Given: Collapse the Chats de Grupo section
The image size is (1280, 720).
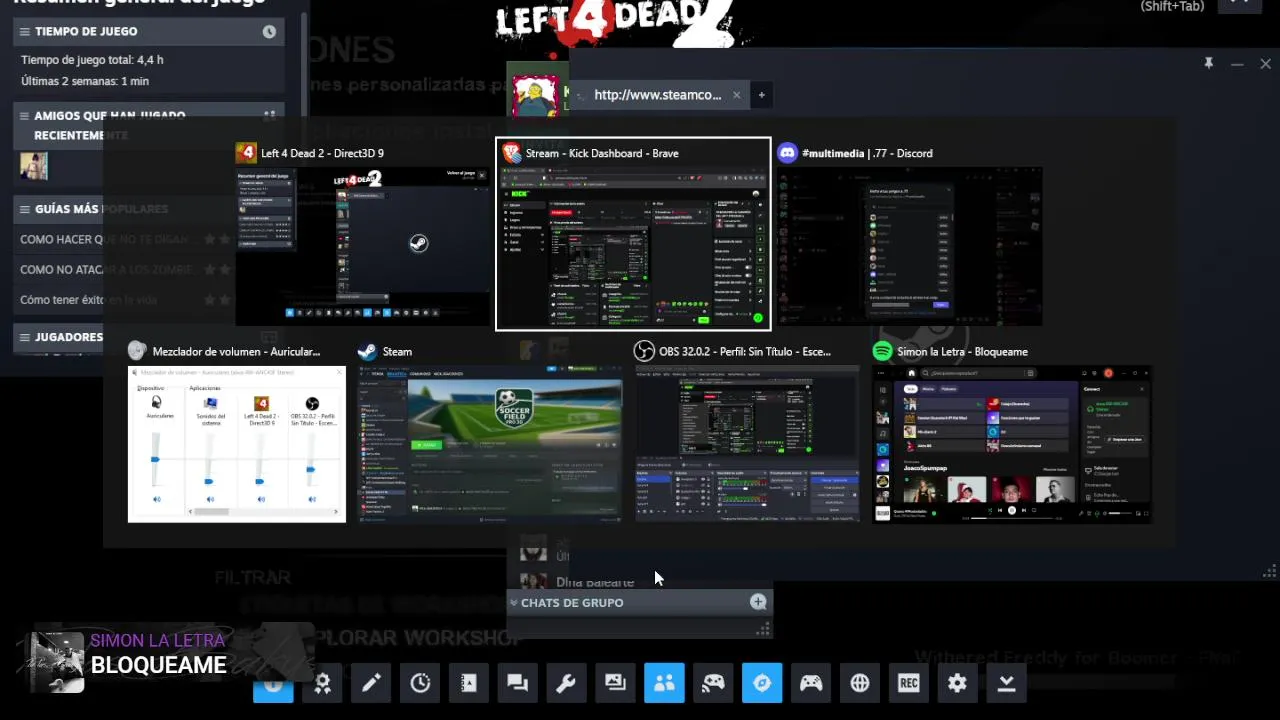Looking at the screenshot, I should pos(513,603).
